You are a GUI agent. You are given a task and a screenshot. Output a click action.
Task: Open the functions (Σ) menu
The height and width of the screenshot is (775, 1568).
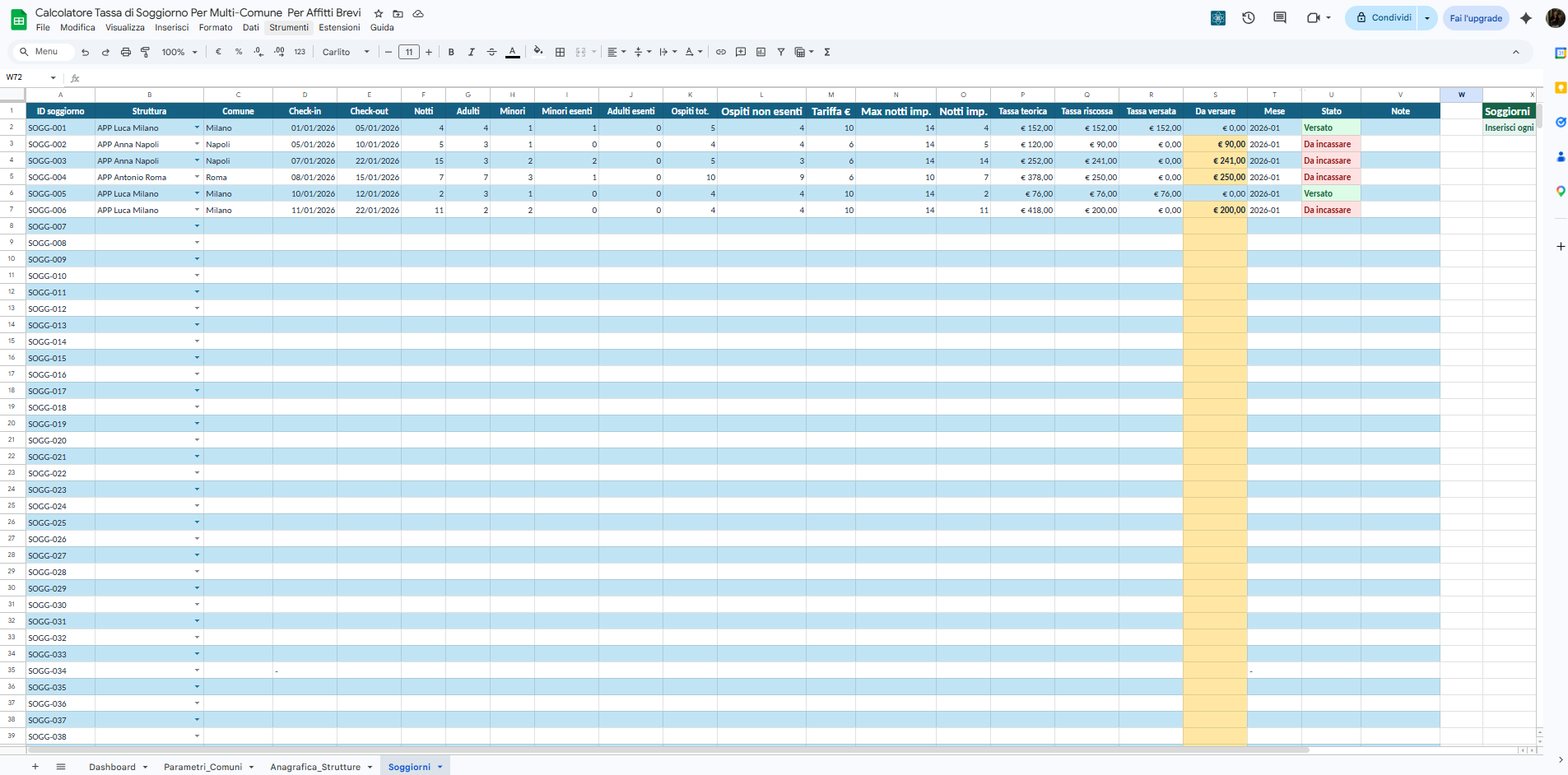click(x=826, y=52)
